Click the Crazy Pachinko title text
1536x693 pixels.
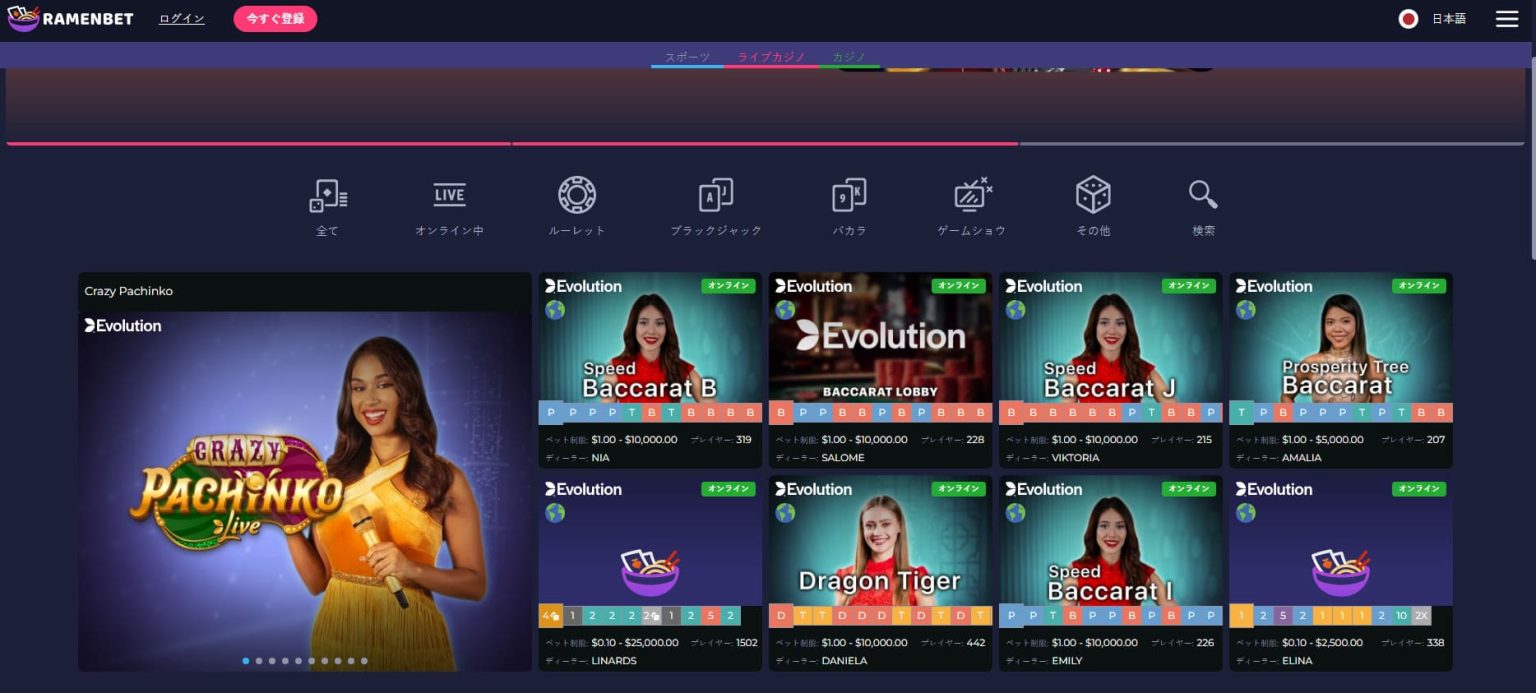click(x=129, y=291)
